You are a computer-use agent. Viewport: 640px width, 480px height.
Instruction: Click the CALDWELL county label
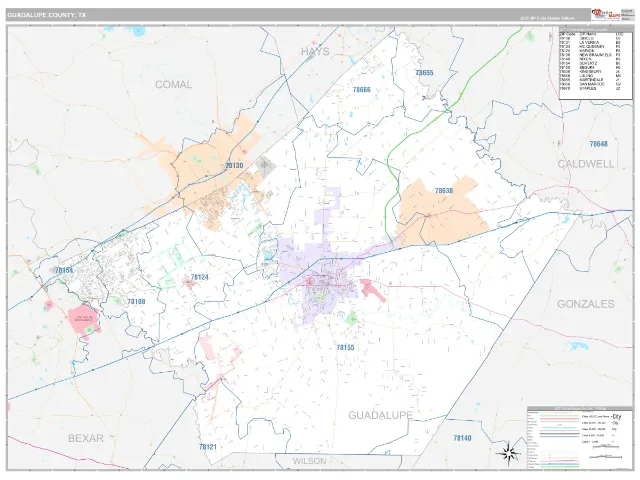pos(586,164)
